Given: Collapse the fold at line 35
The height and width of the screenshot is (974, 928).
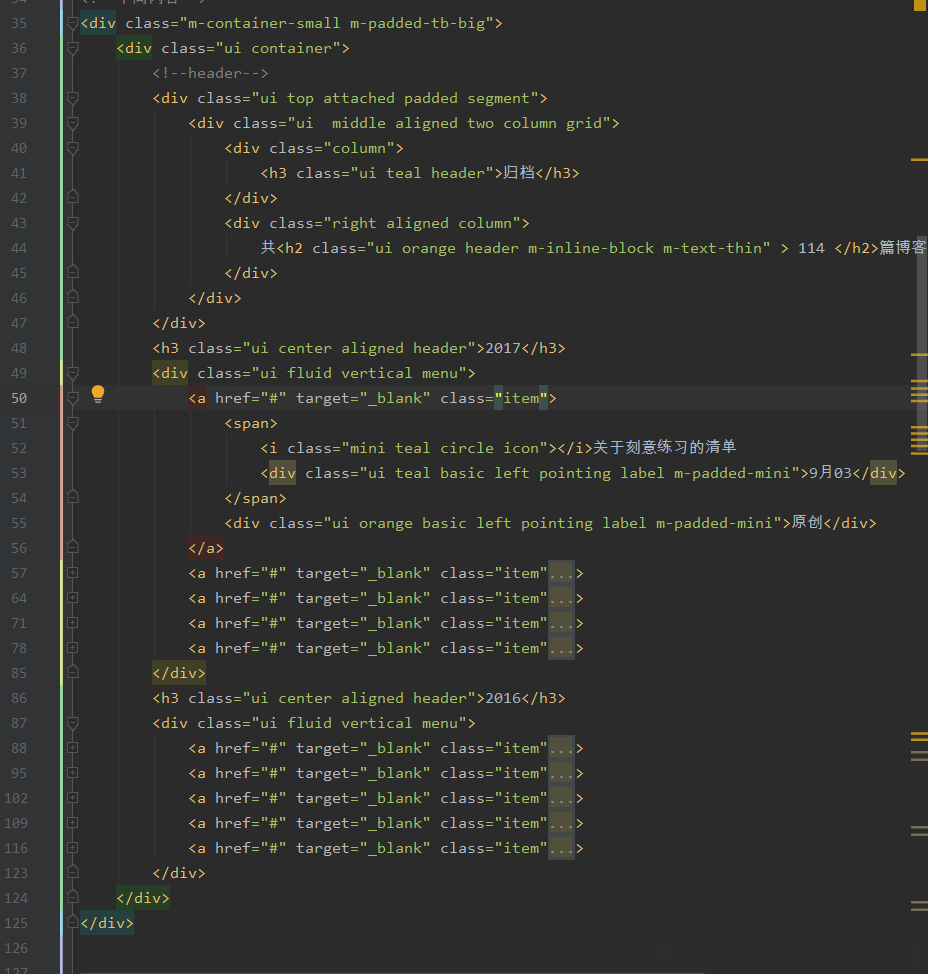Looking at the screenshot, I should pyautogui.click(x=73, y=24).
